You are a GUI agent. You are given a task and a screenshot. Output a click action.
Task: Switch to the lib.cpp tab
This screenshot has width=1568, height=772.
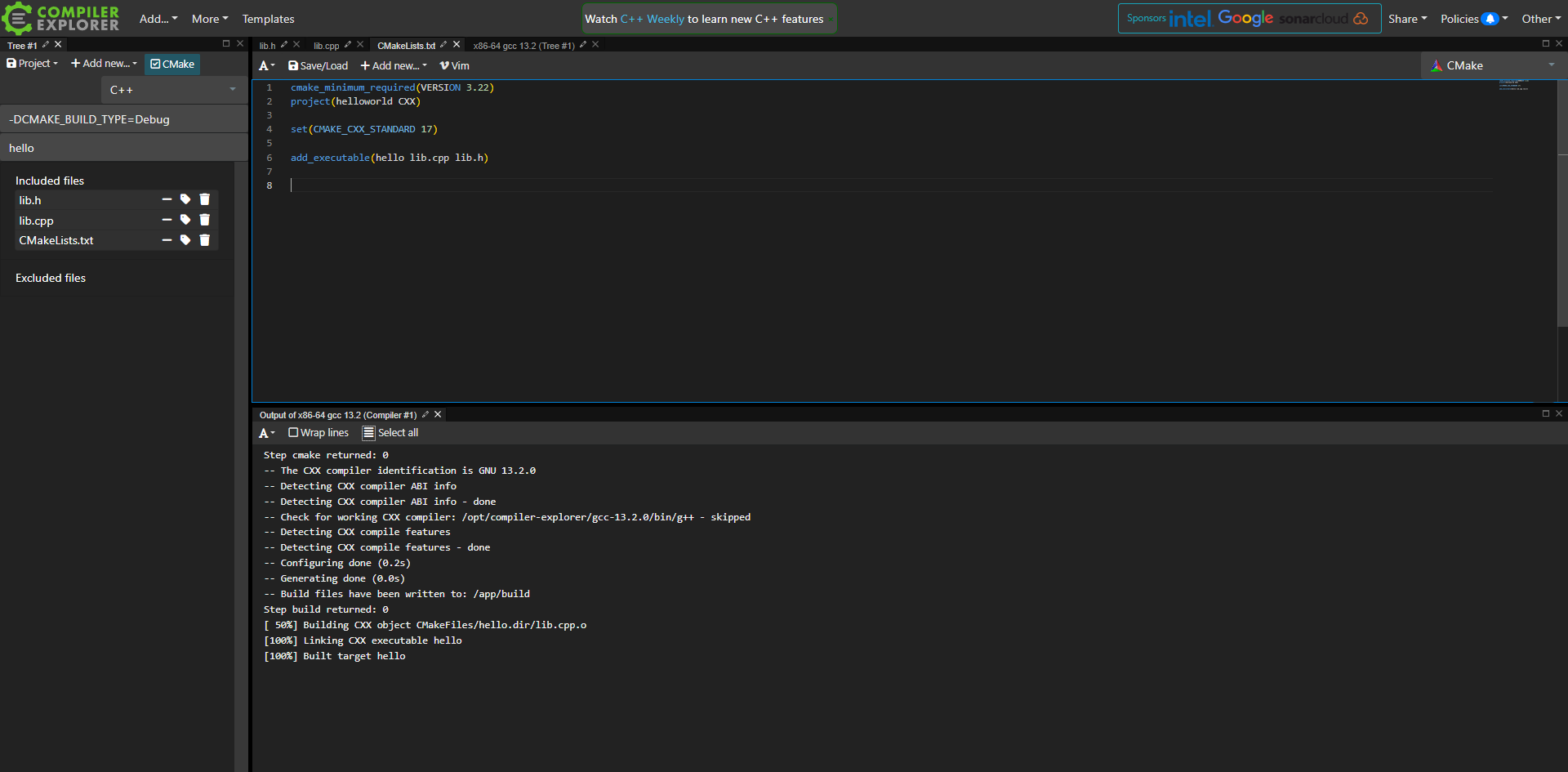tap(326, 46)
